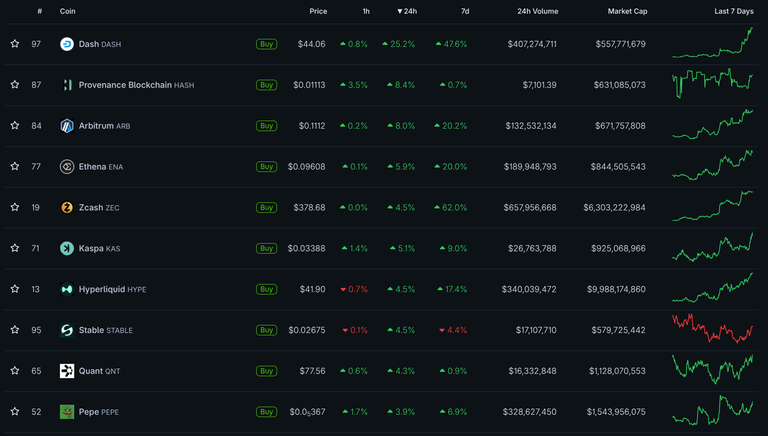Toggle Hyperliquid watchlist star

coord(15,289)
